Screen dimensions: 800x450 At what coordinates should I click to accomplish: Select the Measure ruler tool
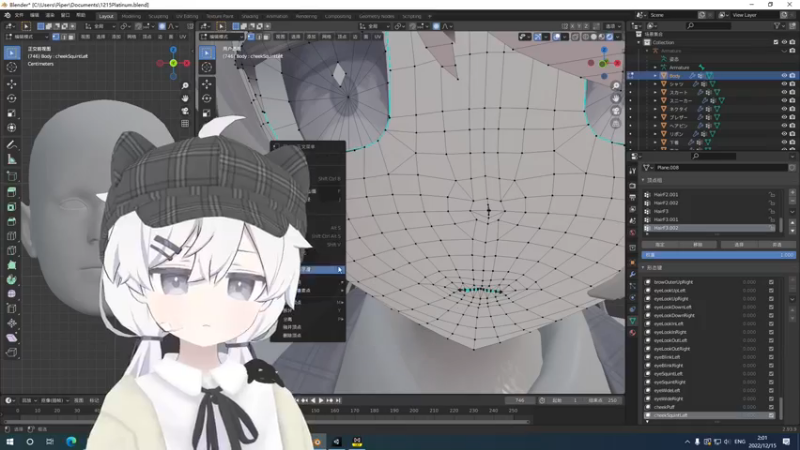point(12,160)
